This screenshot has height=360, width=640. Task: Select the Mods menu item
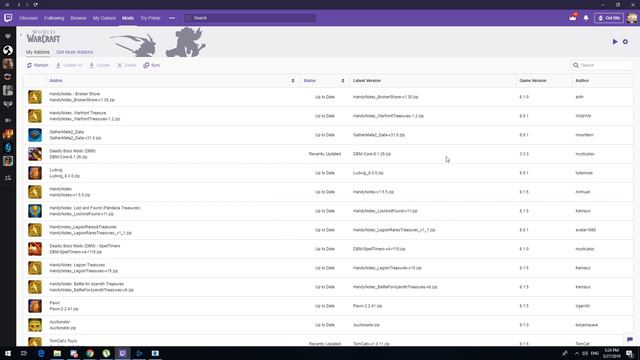128,18
